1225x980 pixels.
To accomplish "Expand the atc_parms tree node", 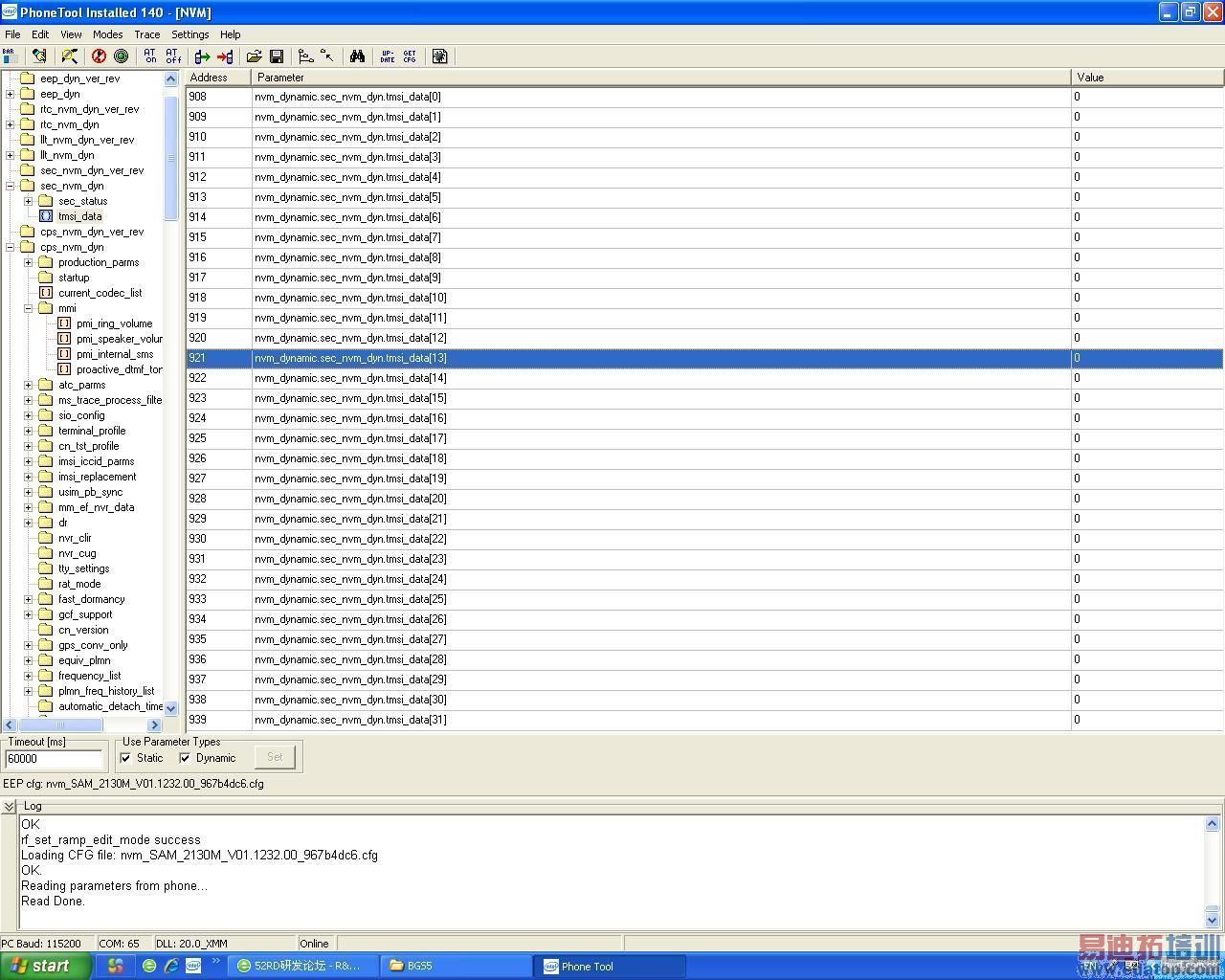I will (x=28, y=385).
